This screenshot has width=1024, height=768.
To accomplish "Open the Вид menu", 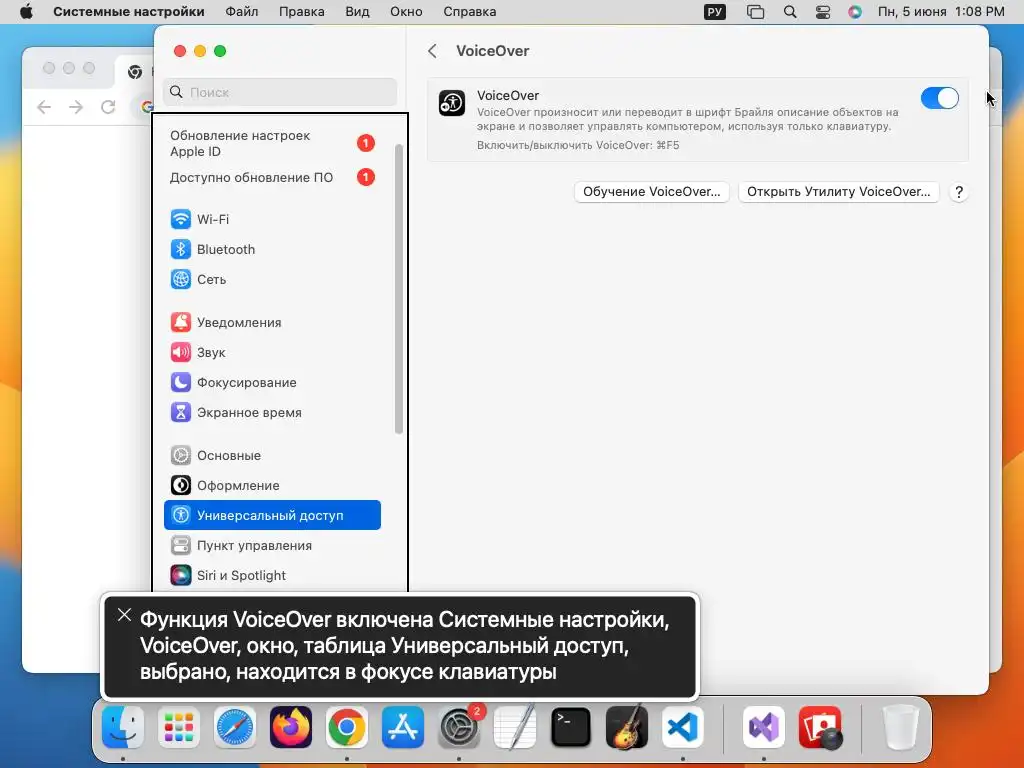I will click(x=357, y=12).
